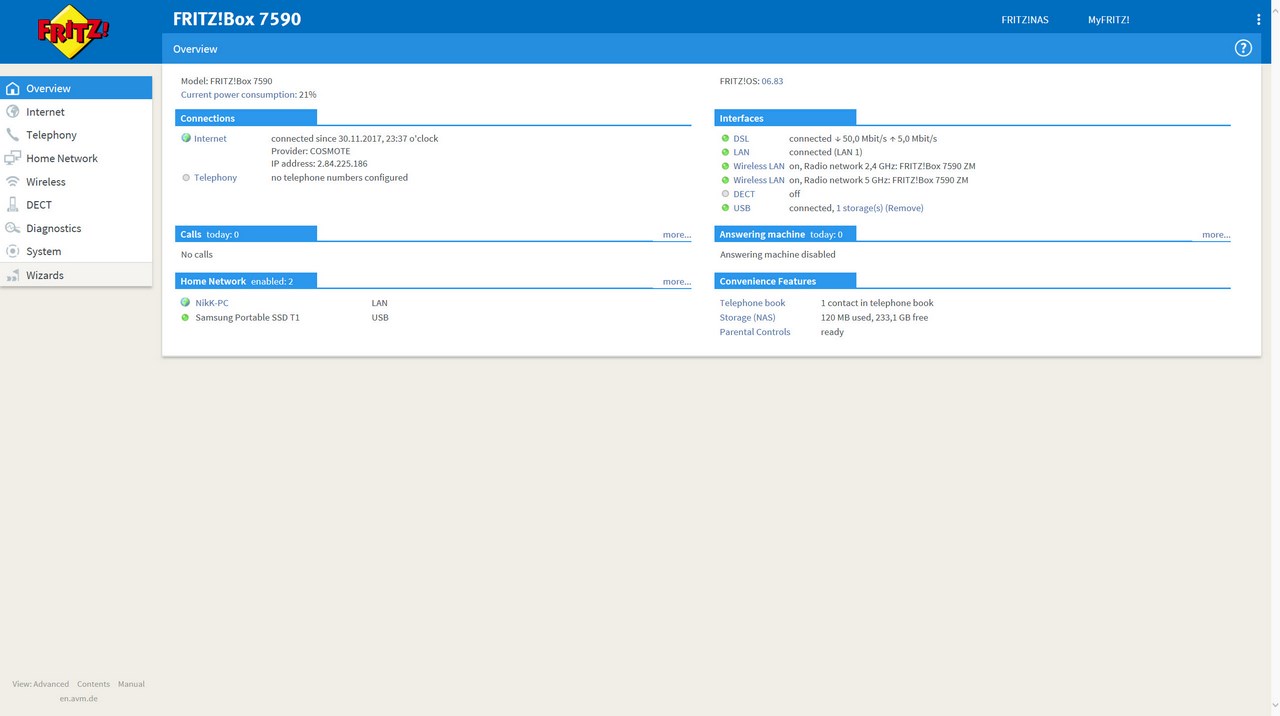Click 1 storage(s) (Remove) link
The image size is (1280, 716).
[879, 208]
